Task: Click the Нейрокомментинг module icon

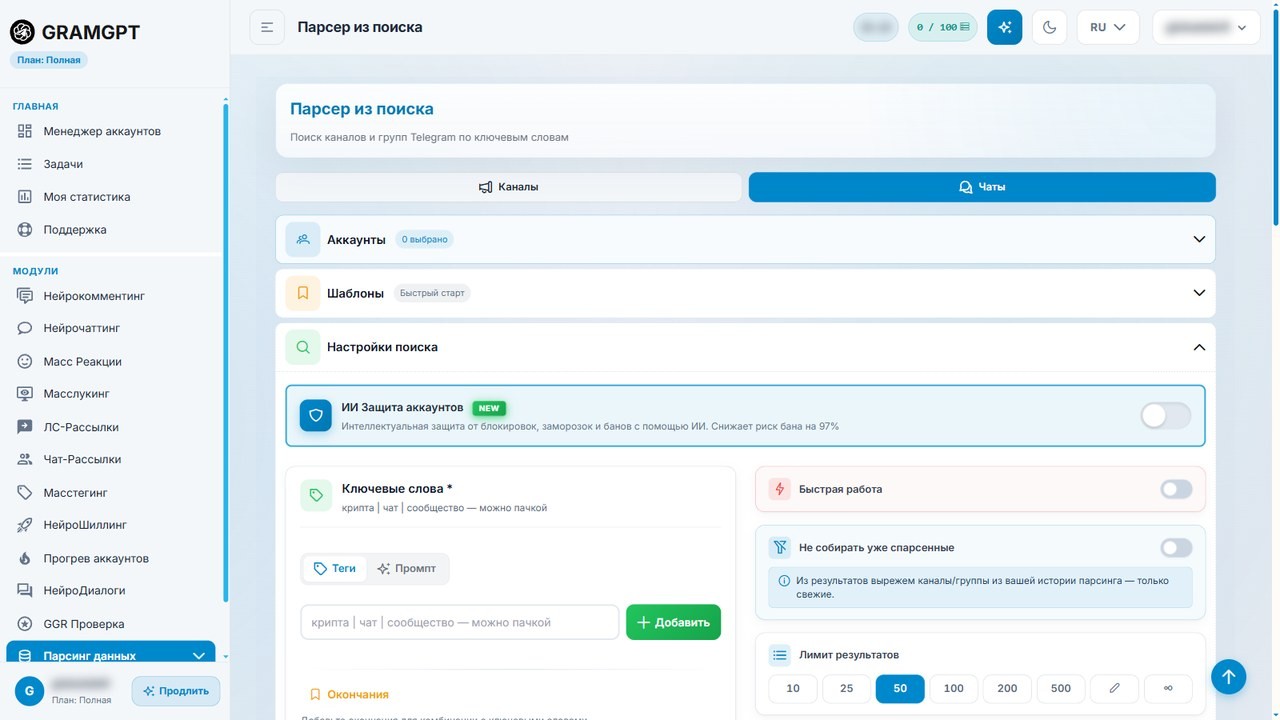Action: 25,296
